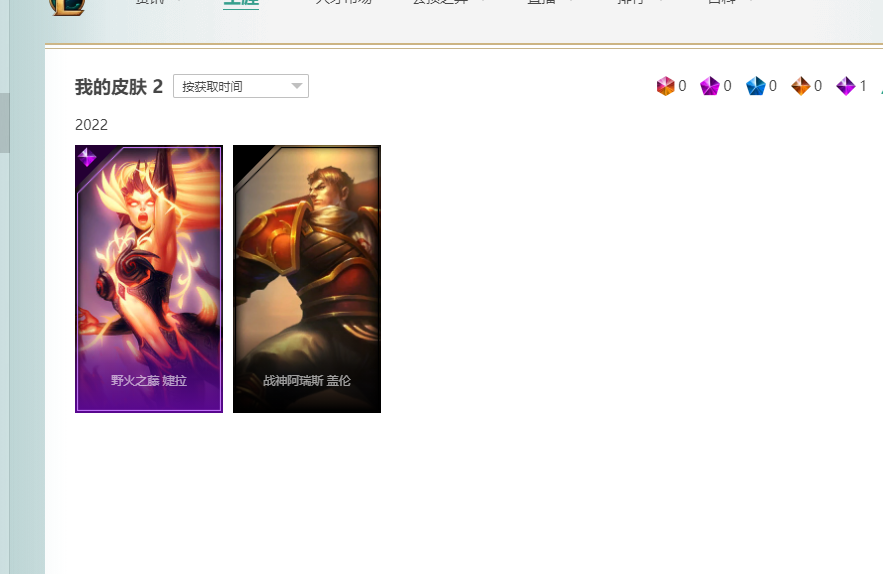Screen dimensions: 883x574
Task: Open the 按获取时间 sort dropdown
Action: [240, 86]
